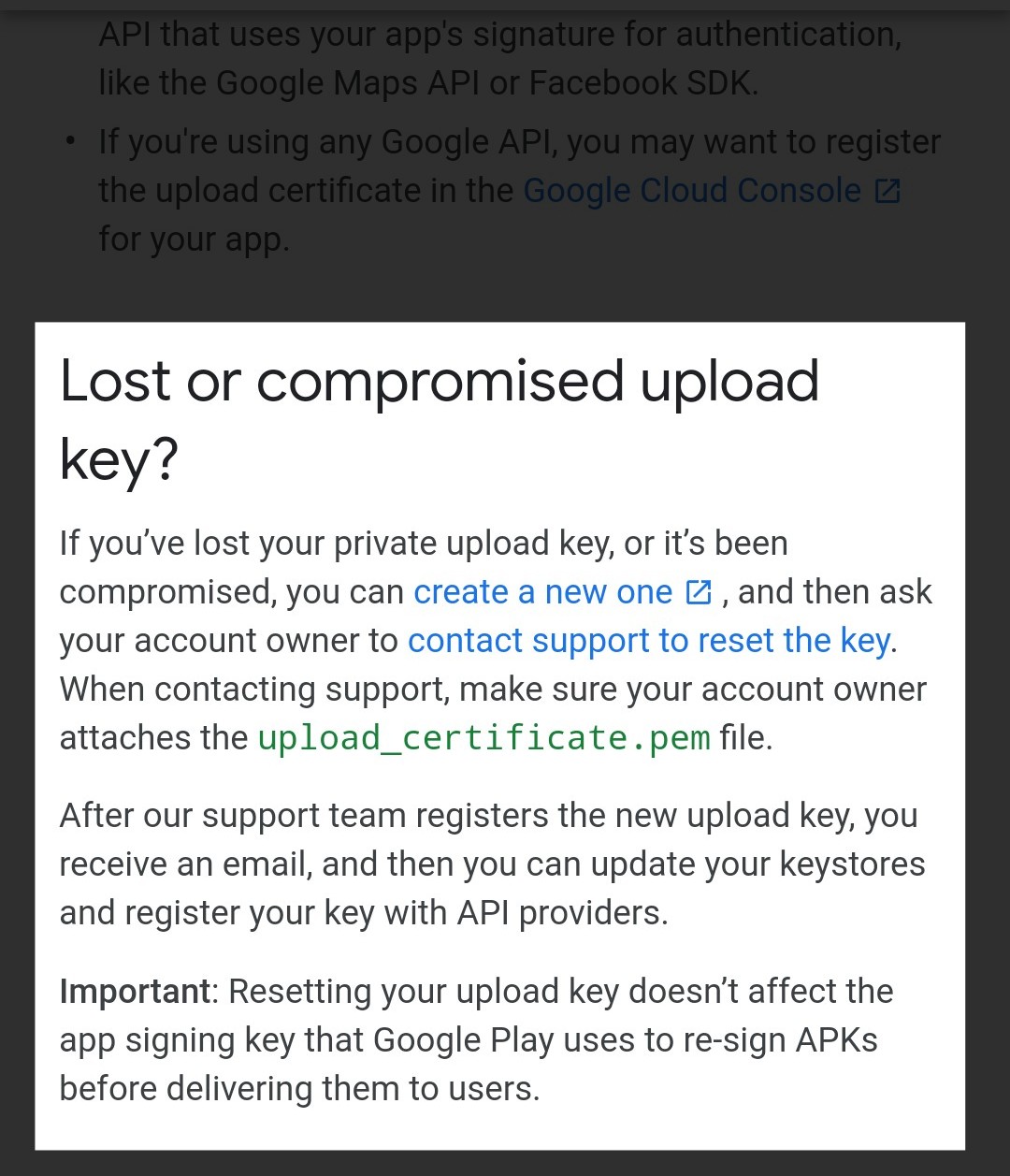This screenshot has height=1176, width=1010.
Task: Click external-link icon after 'create a new one'
Action: (x=699, y=592)
